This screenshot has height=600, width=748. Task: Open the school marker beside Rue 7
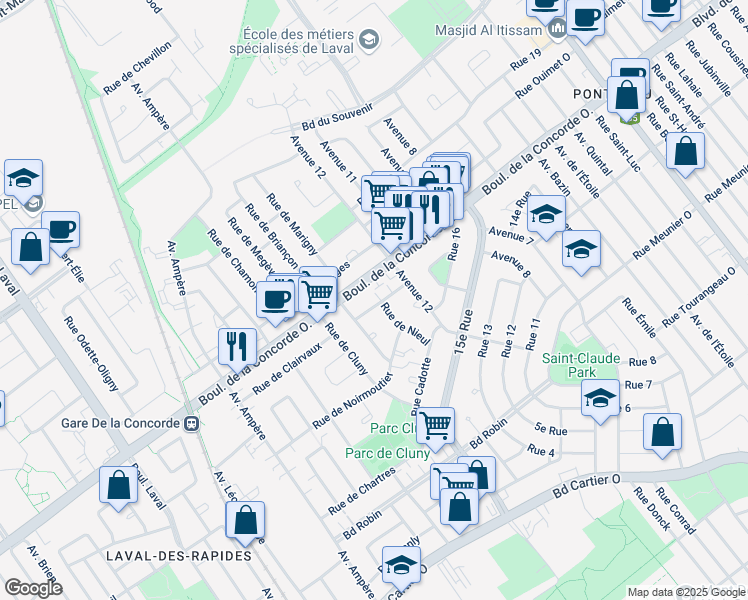[600, 398]
